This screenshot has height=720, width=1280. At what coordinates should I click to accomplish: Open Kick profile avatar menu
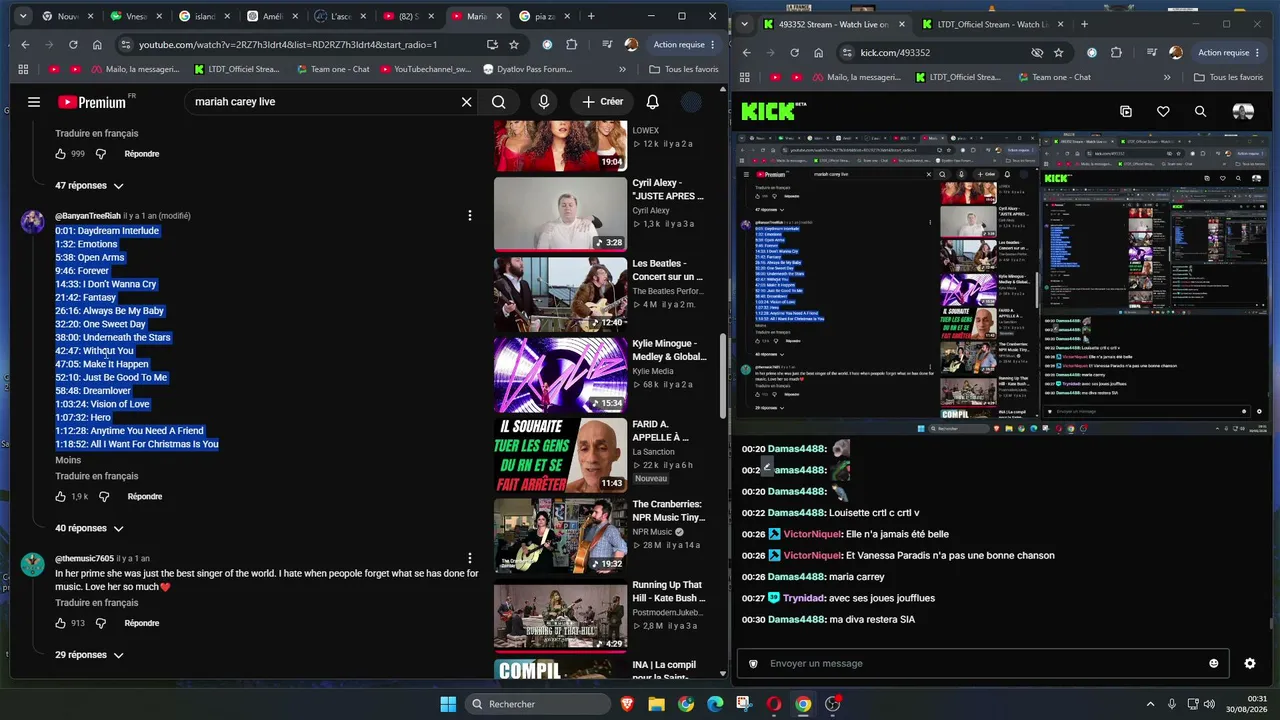point(1243,112)
